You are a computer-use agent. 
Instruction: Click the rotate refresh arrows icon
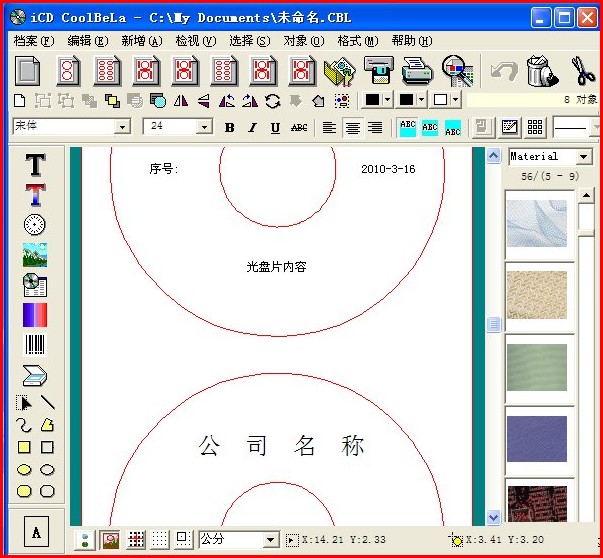(273, 101)
